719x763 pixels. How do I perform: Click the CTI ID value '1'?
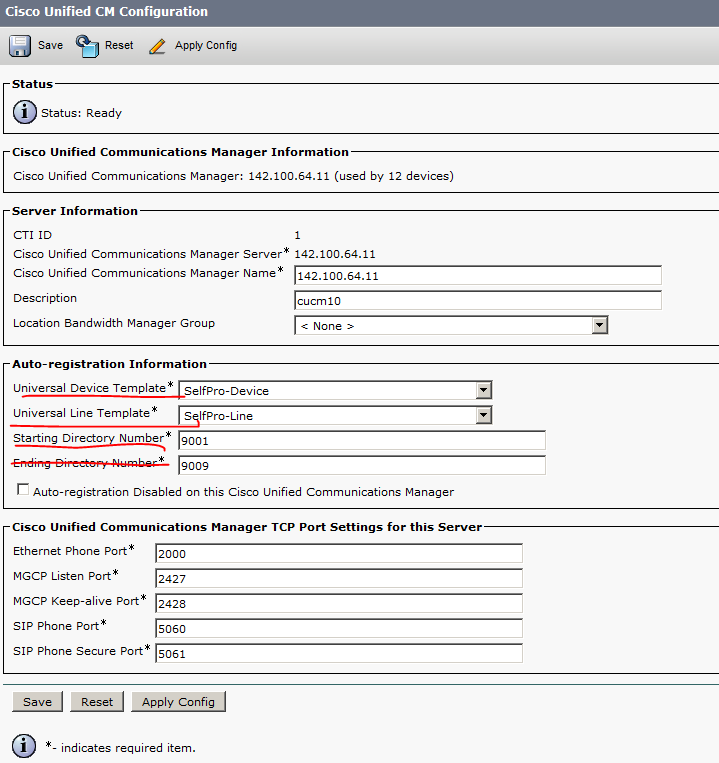point(297,236)
